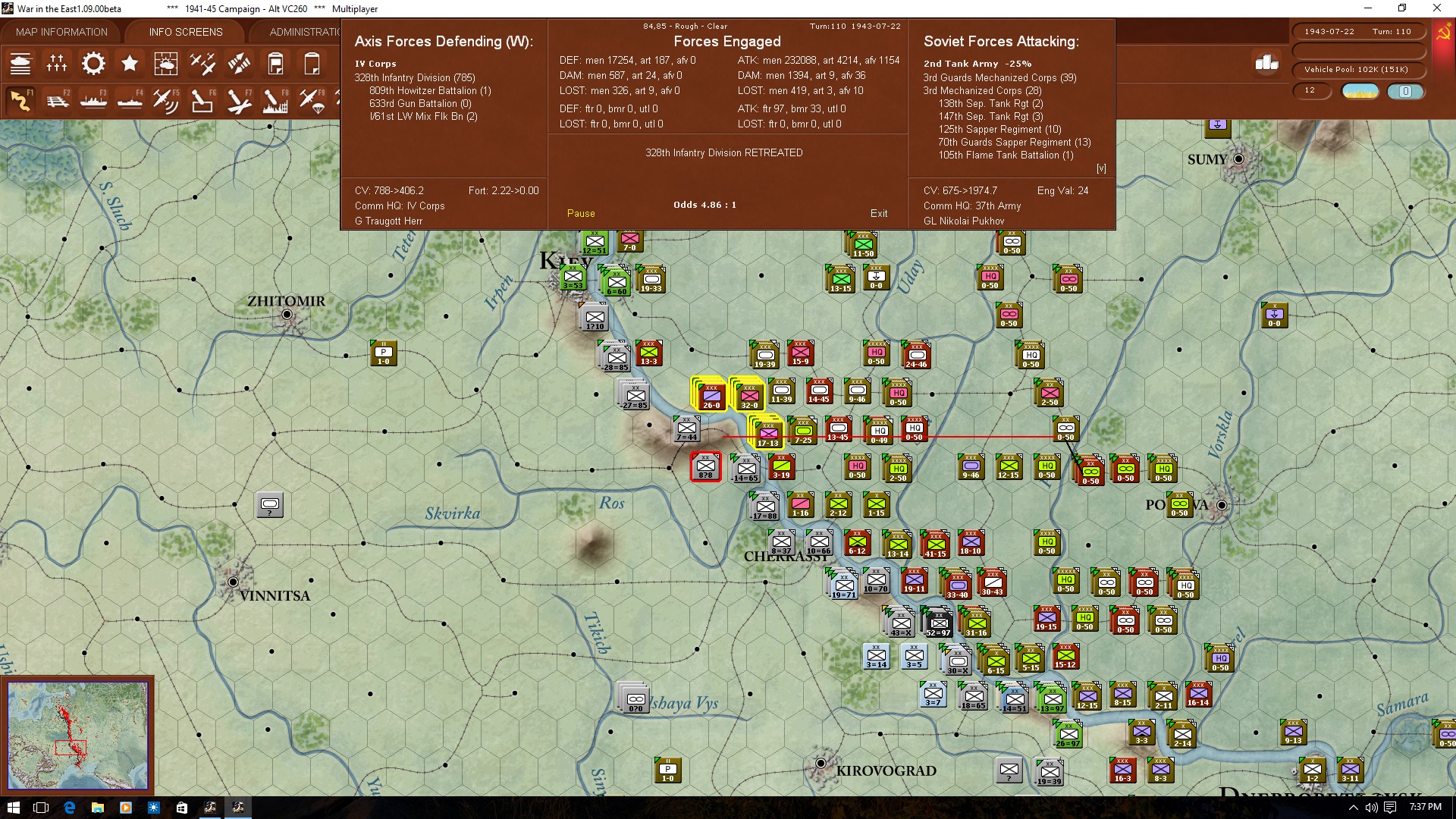1456x819 pixels.
Task: Click the weather condition indicator swatch
Action: tap(1360, 91)
